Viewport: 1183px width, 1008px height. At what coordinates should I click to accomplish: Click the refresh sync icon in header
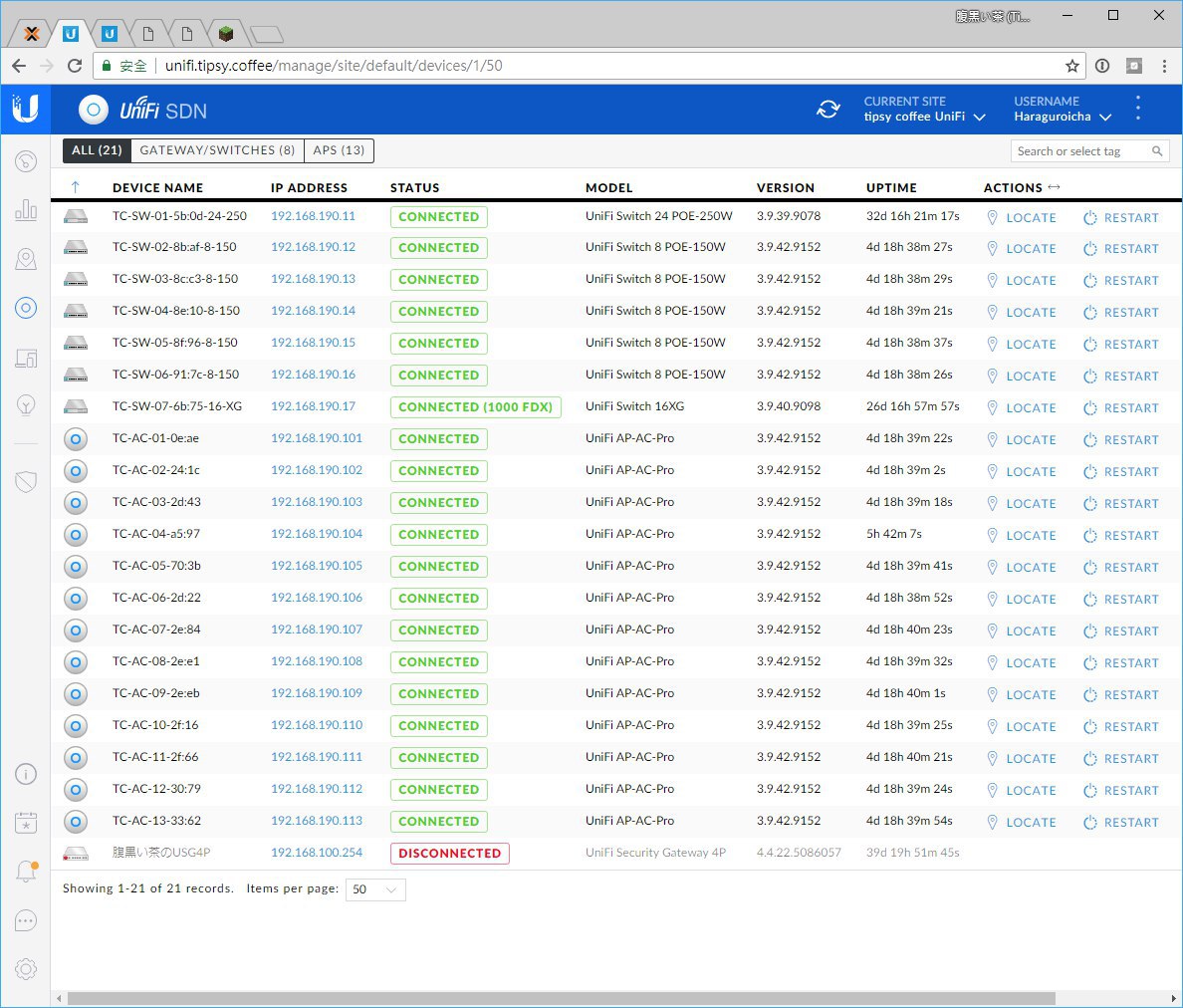click(x=828, y=110)
